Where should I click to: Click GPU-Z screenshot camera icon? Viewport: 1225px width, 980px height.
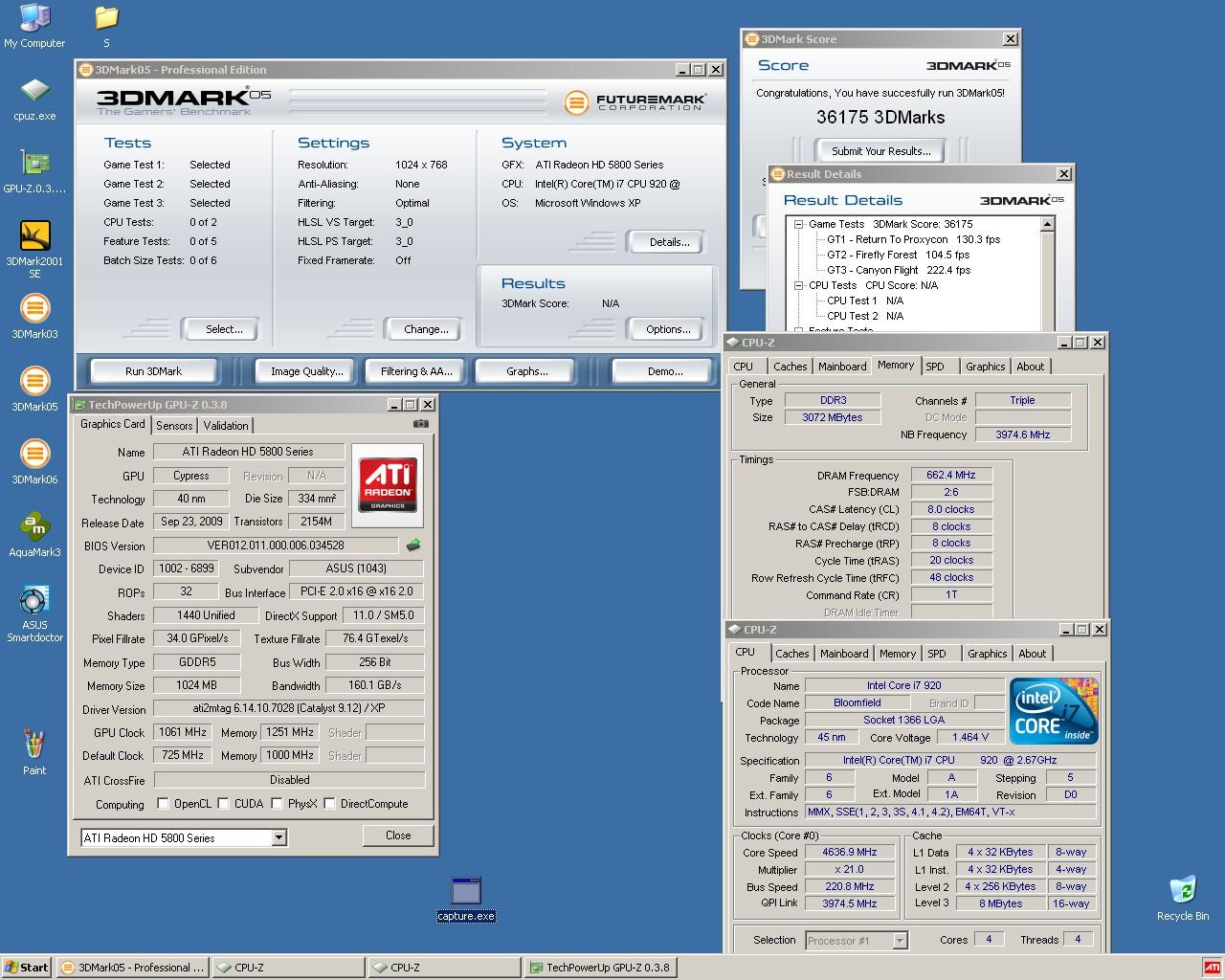click(x=420, y=423)
